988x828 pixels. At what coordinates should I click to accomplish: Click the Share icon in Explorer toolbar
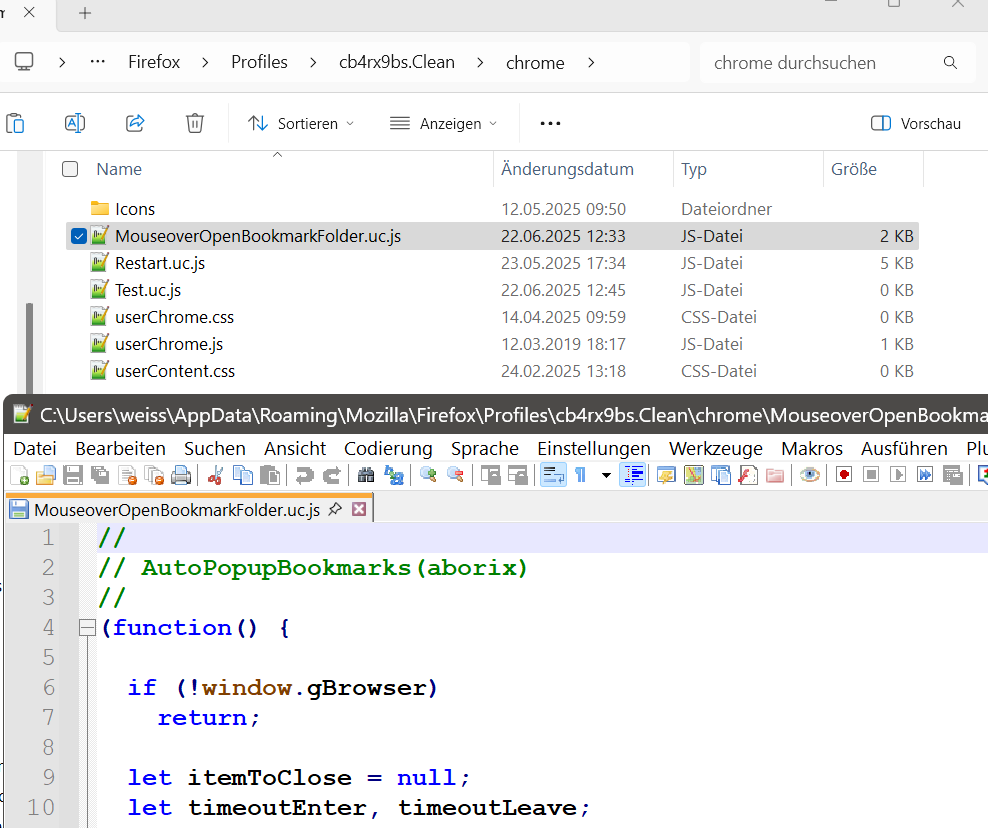[x=135, y=123]
